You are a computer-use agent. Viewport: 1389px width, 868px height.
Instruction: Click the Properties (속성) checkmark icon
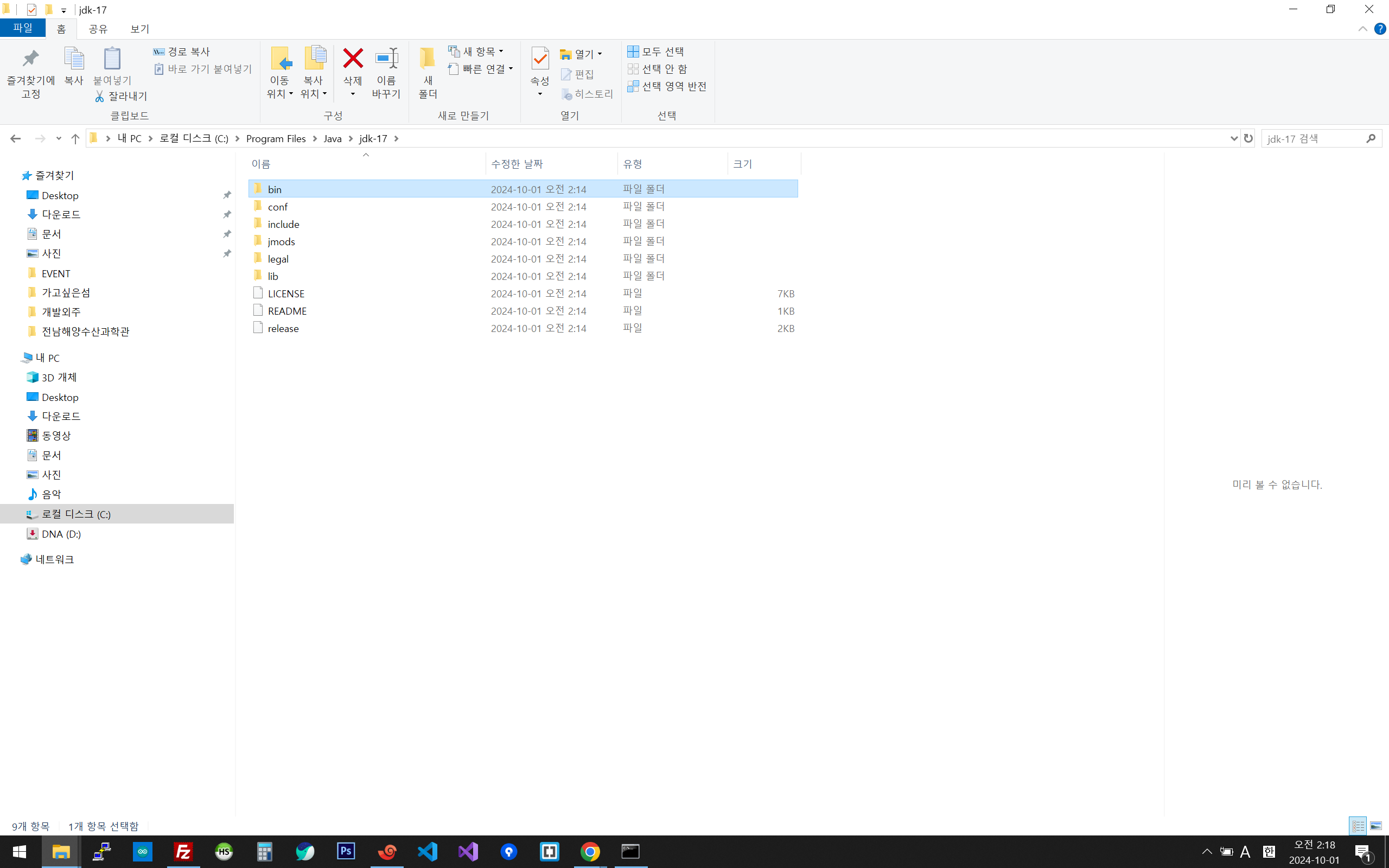click(539, 59)
